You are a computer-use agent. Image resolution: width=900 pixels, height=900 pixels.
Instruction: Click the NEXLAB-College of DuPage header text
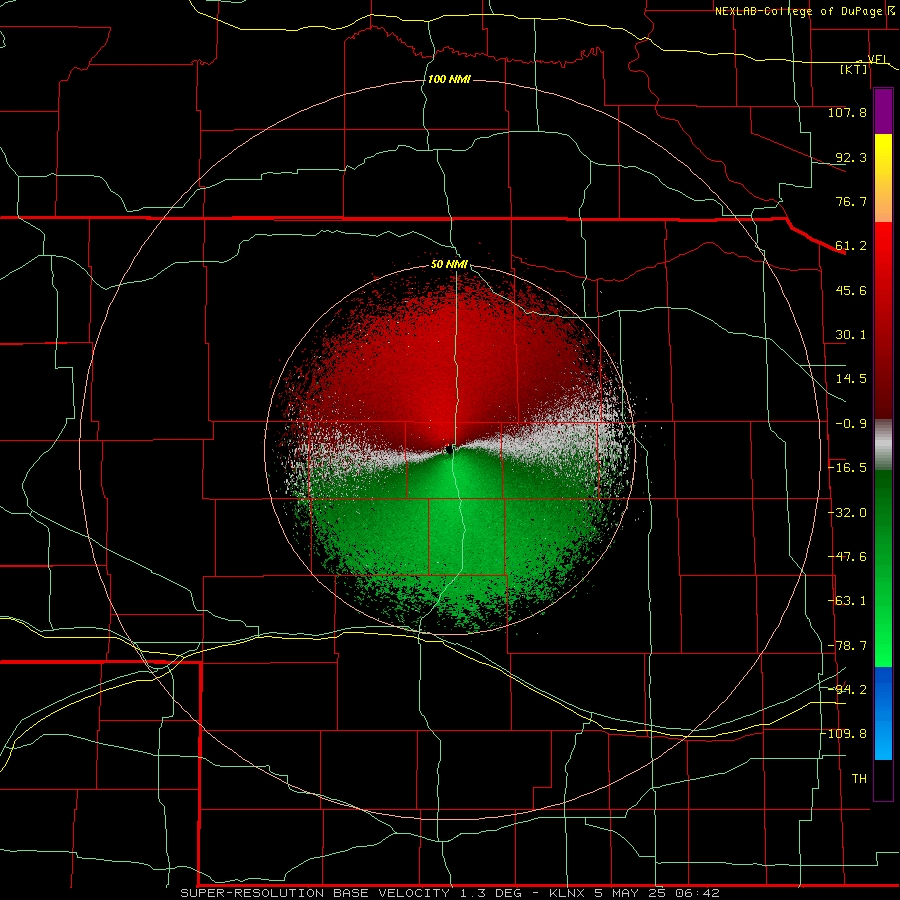point(799,11)
